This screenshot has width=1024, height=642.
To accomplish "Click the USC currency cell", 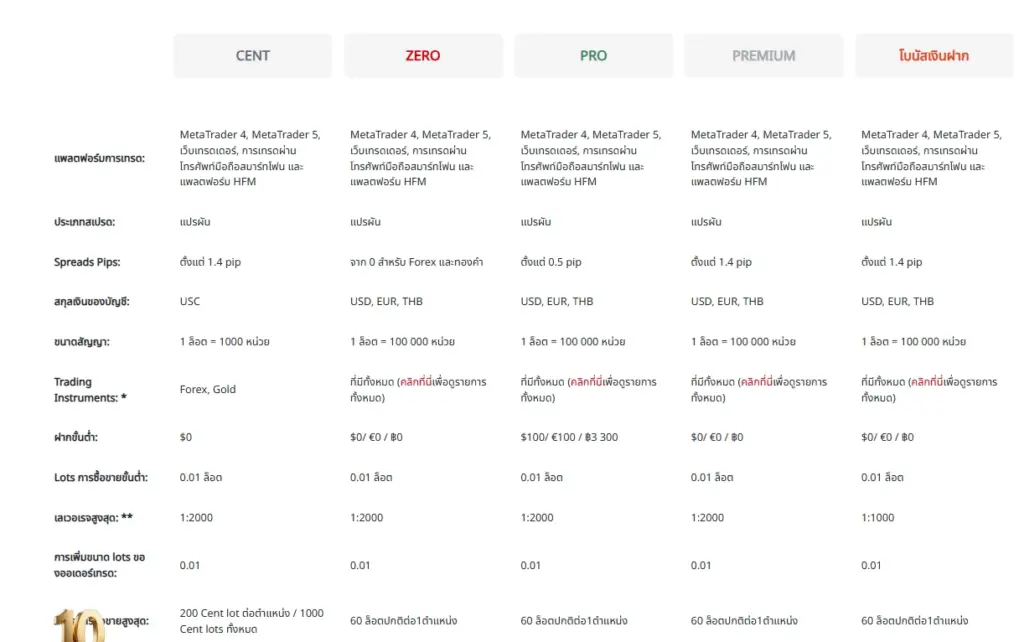I will click(x=190, y=301).
